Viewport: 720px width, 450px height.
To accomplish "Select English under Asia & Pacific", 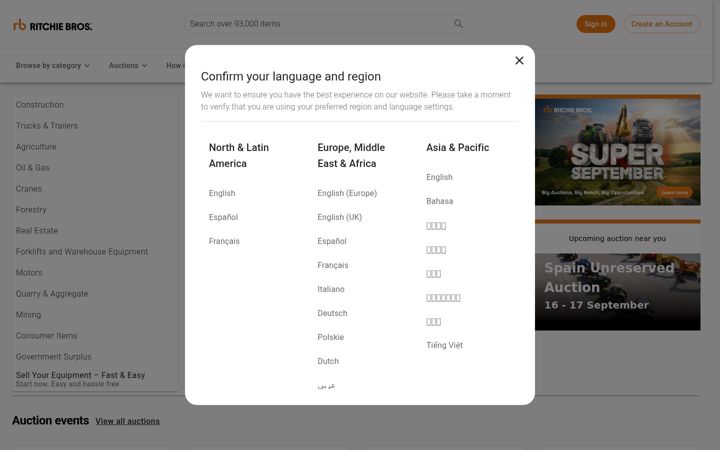I will 439,177.
